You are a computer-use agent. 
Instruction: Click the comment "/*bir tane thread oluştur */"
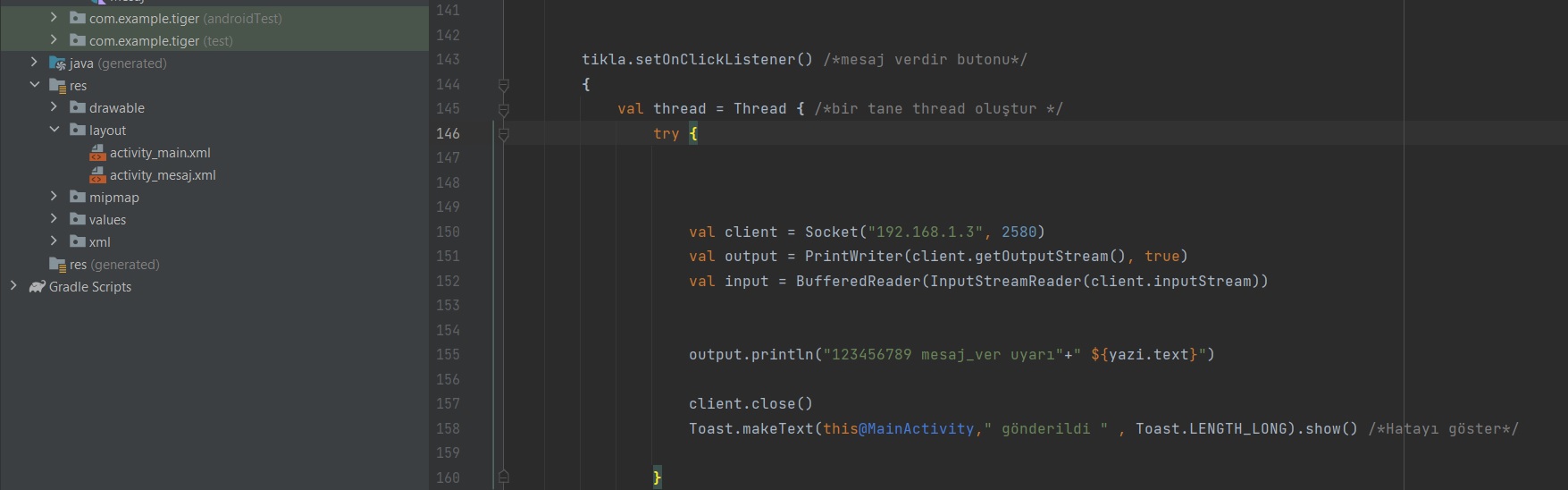pyautogui.click(x=939, y=109)
